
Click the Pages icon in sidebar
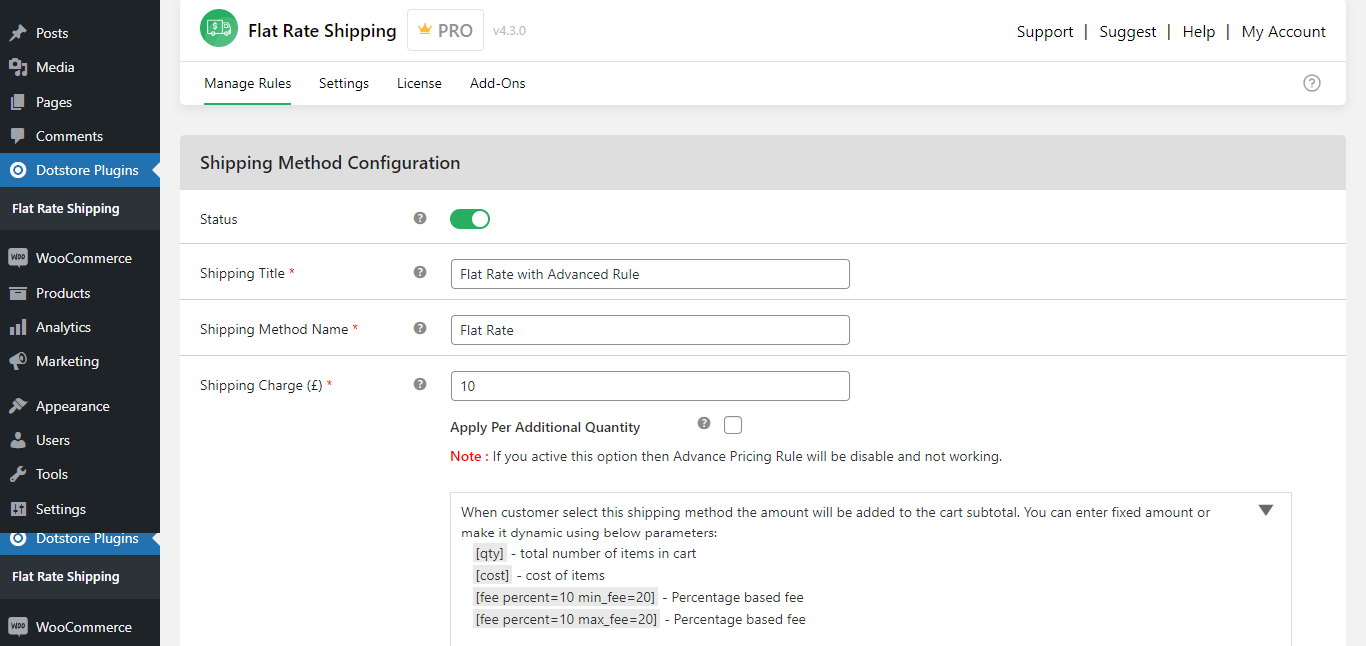[x=18, y=102]
